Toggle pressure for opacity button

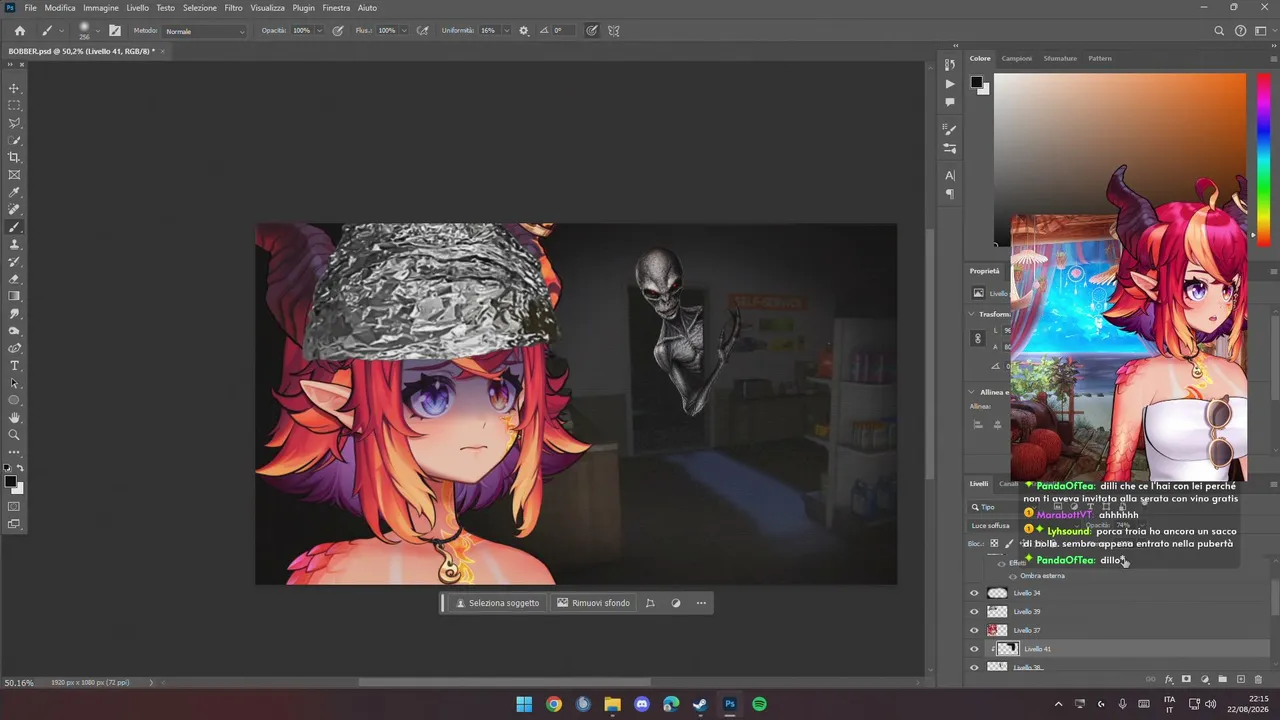click(x=338, y=31)
